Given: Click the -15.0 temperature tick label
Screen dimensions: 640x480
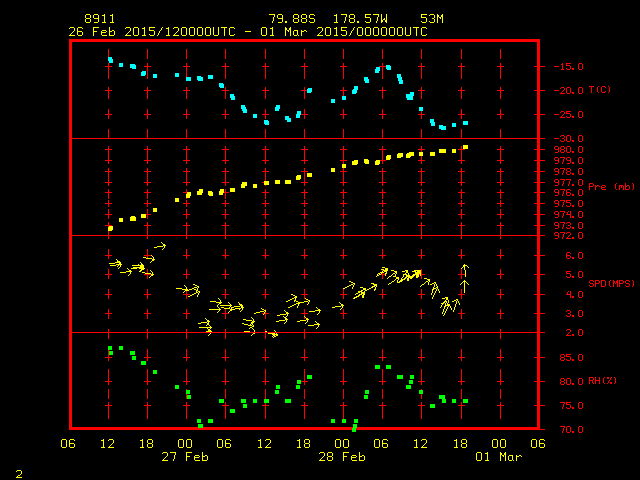Looking at the screenshot, I should coord(569,67).
